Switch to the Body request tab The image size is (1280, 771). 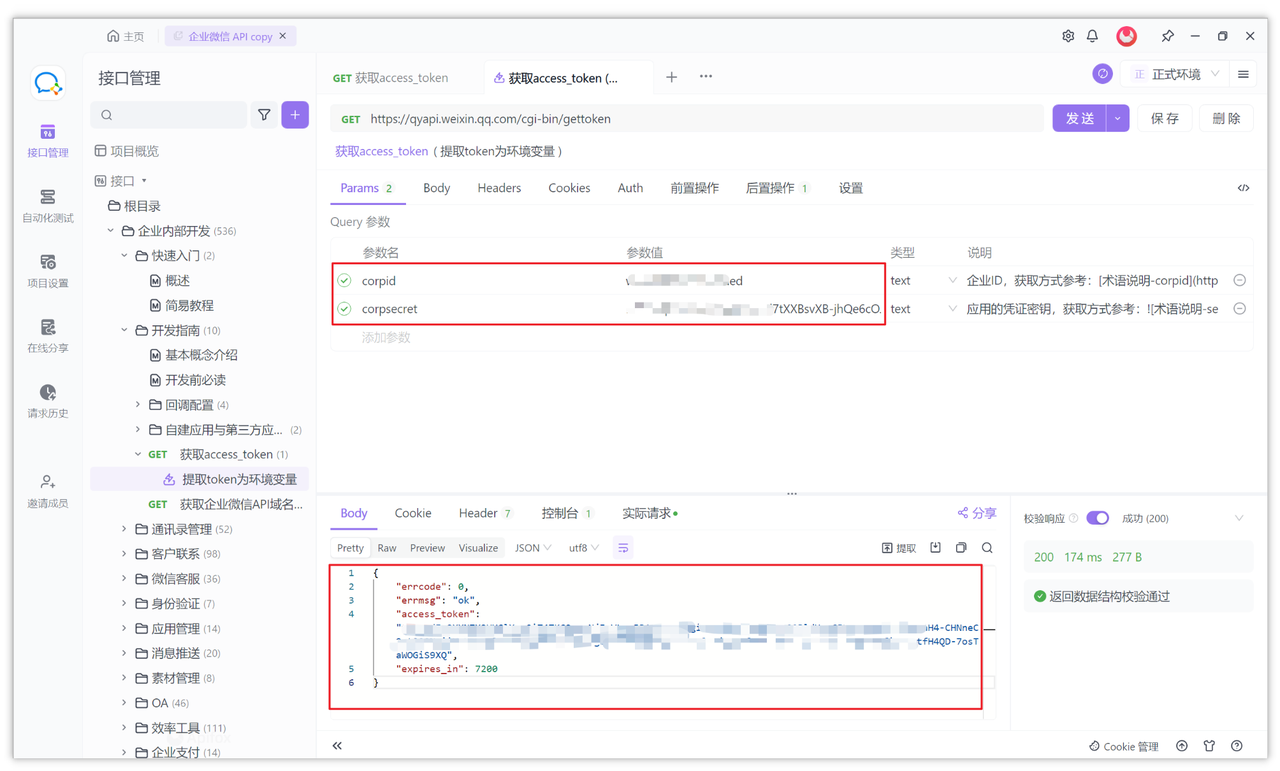point(436,188)
